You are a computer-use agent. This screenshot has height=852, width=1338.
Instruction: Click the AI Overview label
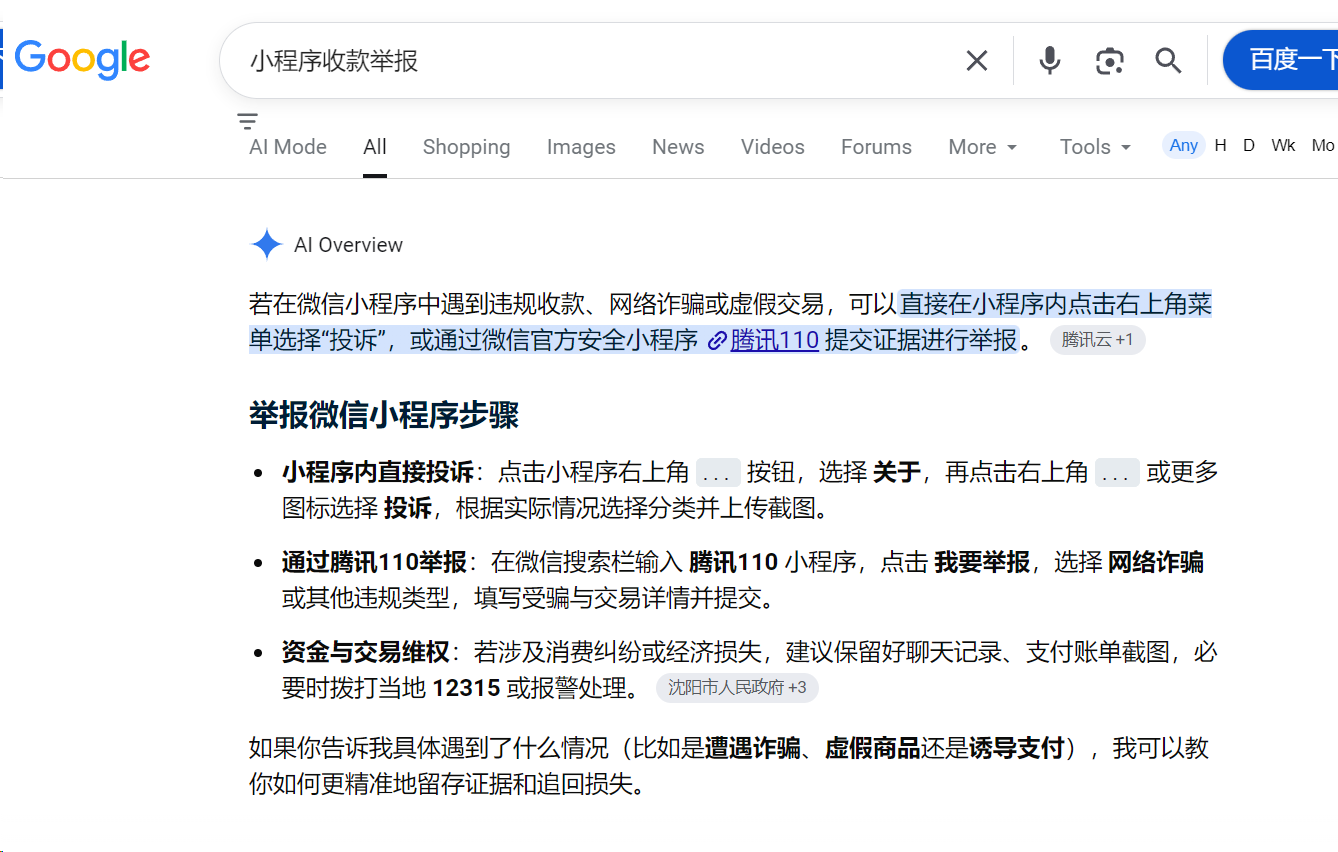pyautogui.click(x=348, y=245)
